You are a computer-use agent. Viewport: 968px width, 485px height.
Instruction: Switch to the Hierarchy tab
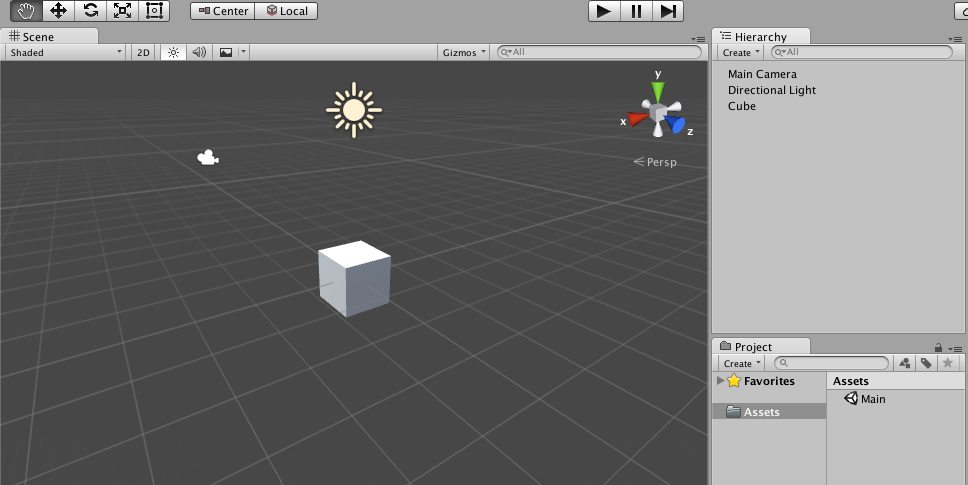click(761, 36)
